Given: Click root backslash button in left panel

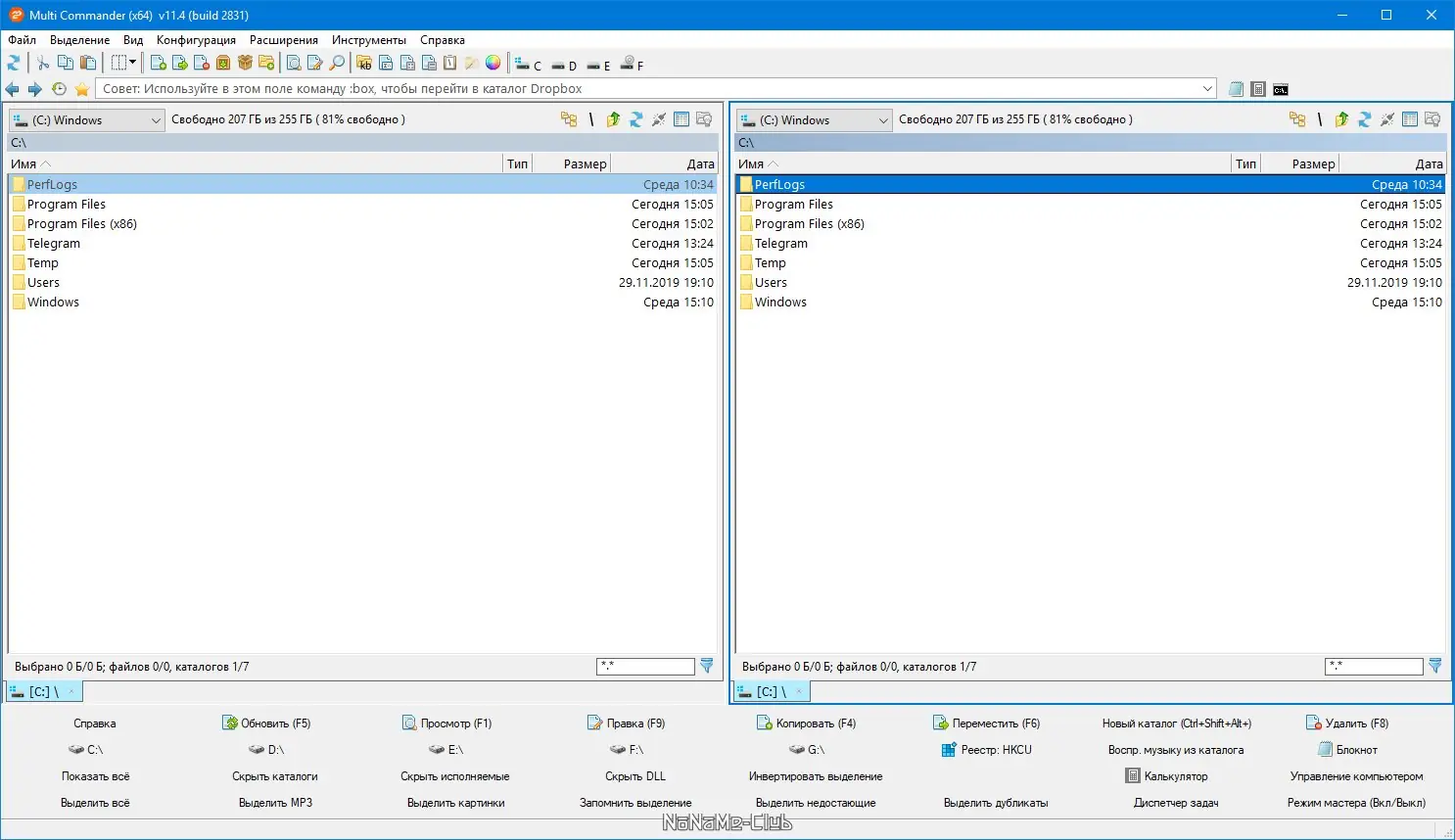Looking at the screenshot, I should 591,119.
